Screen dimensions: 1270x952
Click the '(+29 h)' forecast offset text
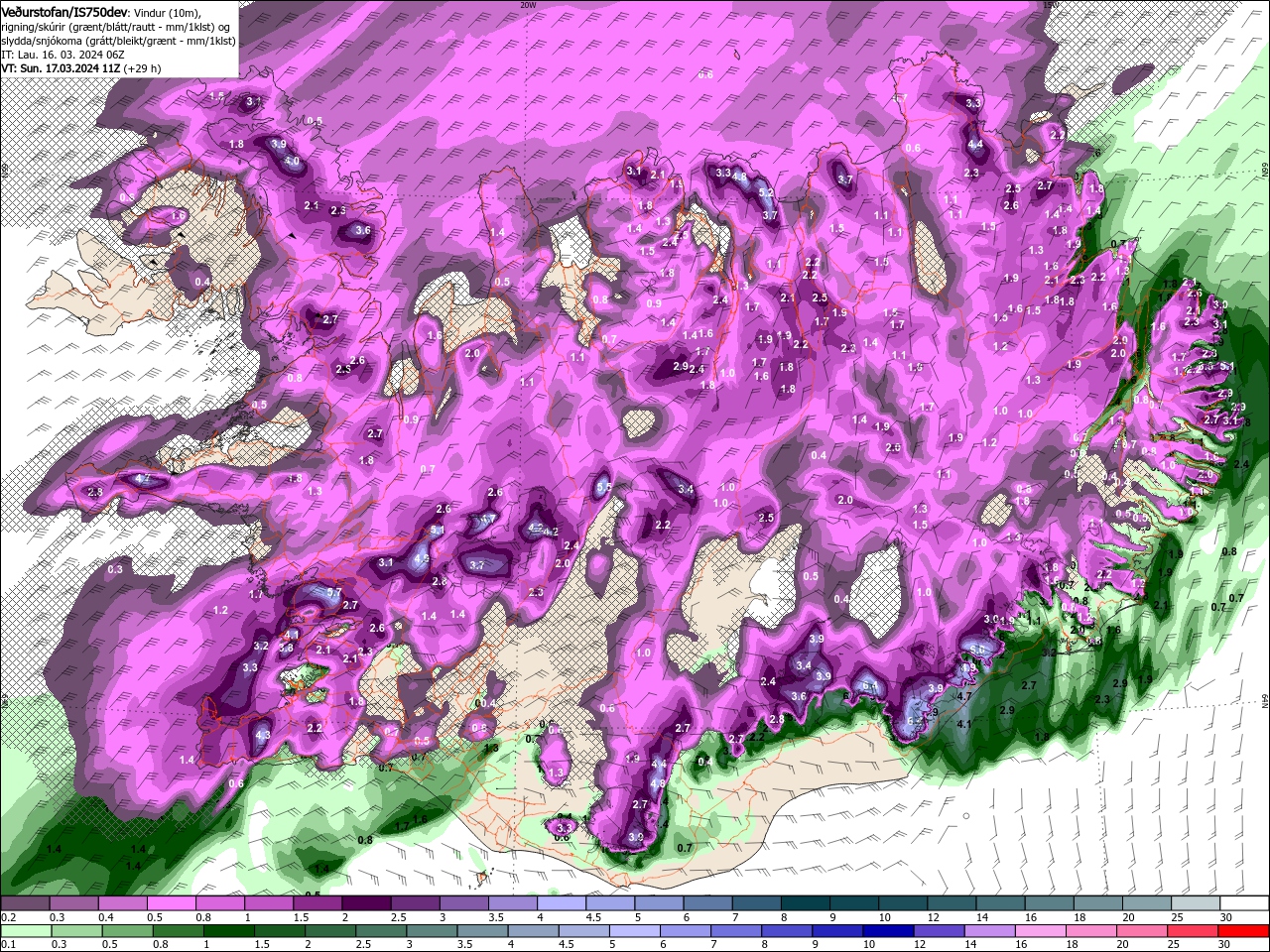coord(142,68)
